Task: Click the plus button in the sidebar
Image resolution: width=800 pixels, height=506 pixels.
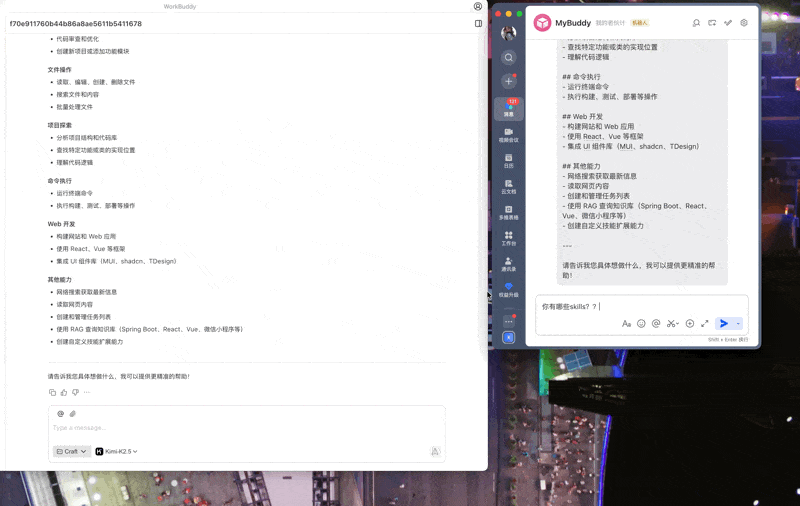Action: 509,81
